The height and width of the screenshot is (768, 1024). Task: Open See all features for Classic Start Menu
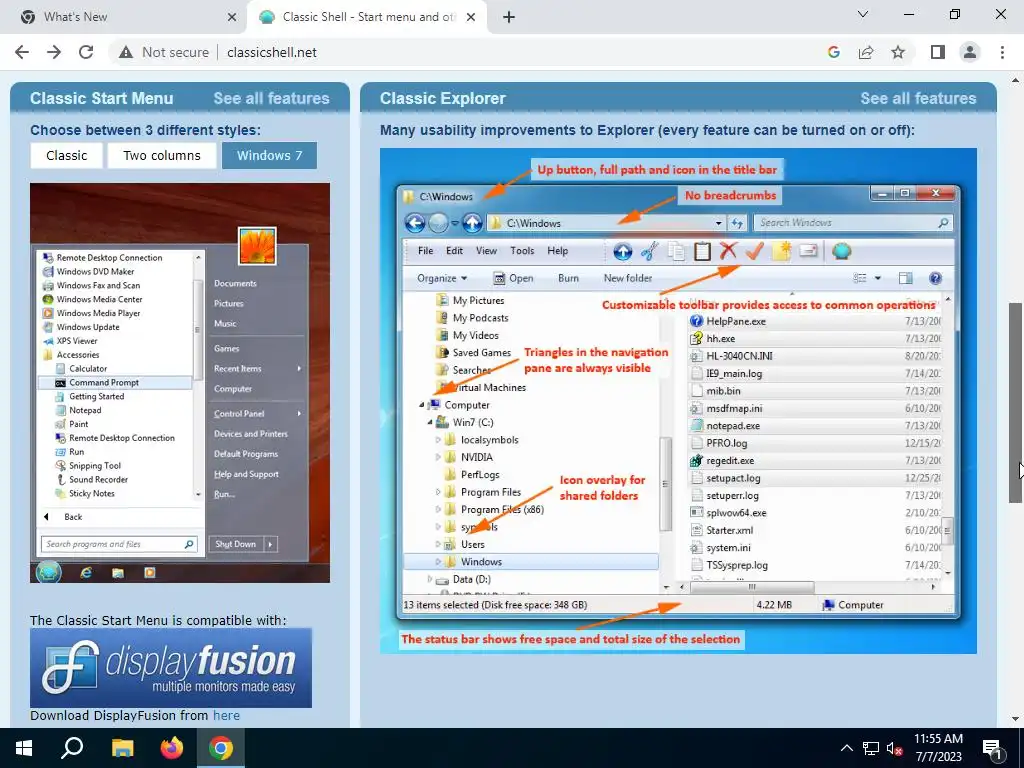272,99
